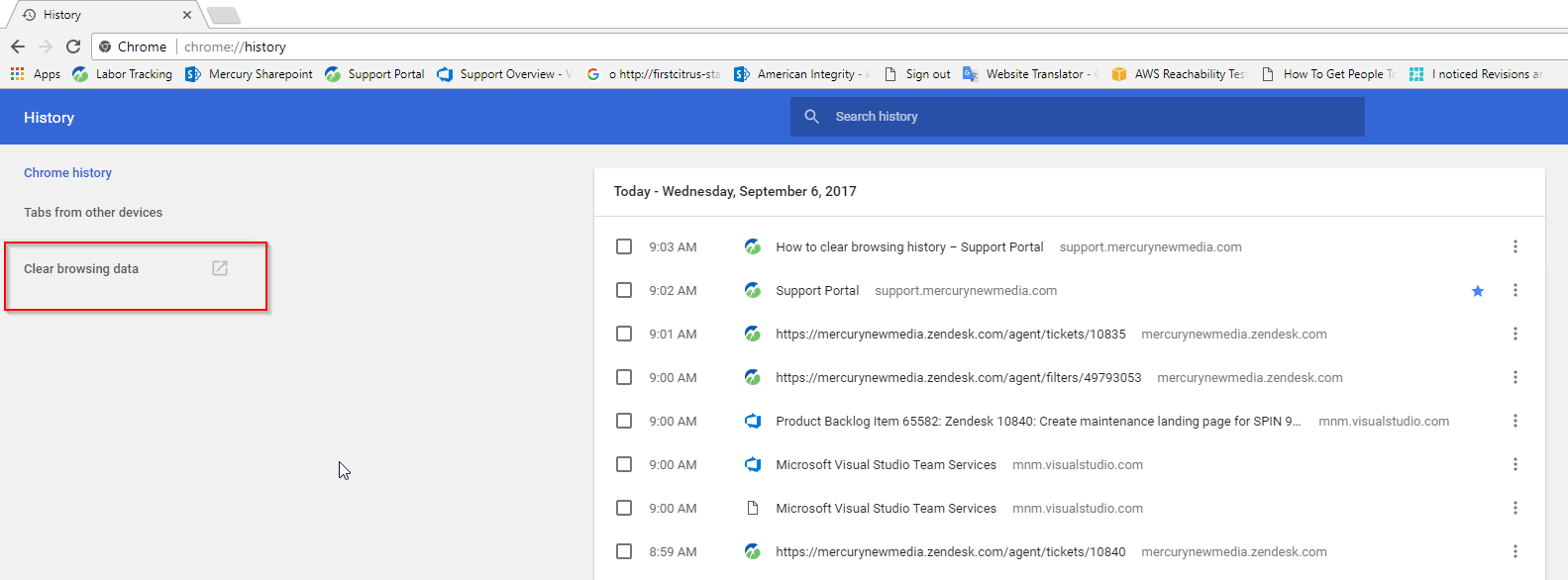The image size is (1568, 580).
Task: Open three-dot menu for first Visual Studio Team Services entry
Action: [x=1516, y=464]
